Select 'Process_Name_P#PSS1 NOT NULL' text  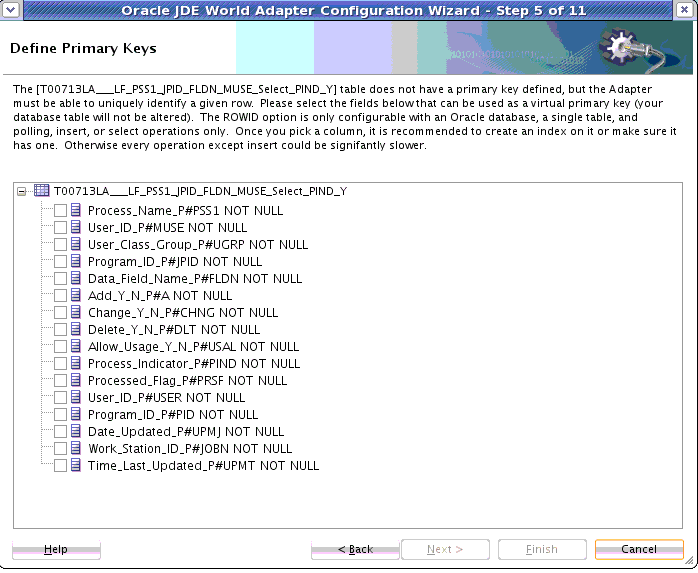[185, 211]
